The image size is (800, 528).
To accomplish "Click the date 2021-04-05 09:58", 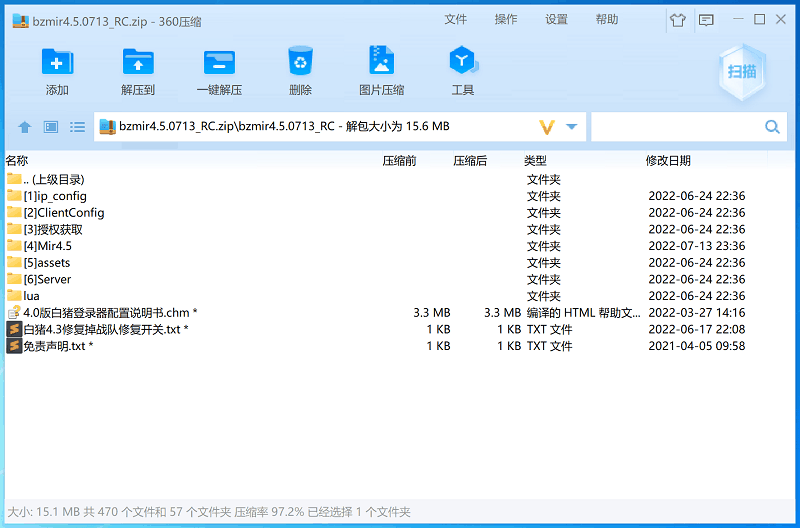I will pos(696,346).
